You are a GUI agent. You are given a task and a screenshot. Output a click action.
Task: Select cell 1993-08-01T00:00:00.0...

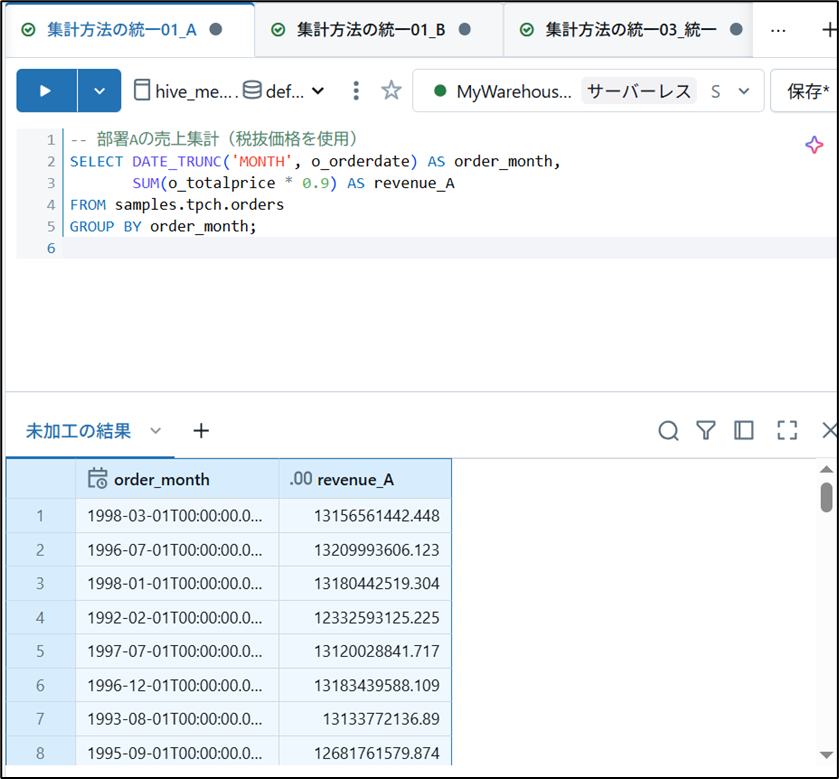(177, 719)
